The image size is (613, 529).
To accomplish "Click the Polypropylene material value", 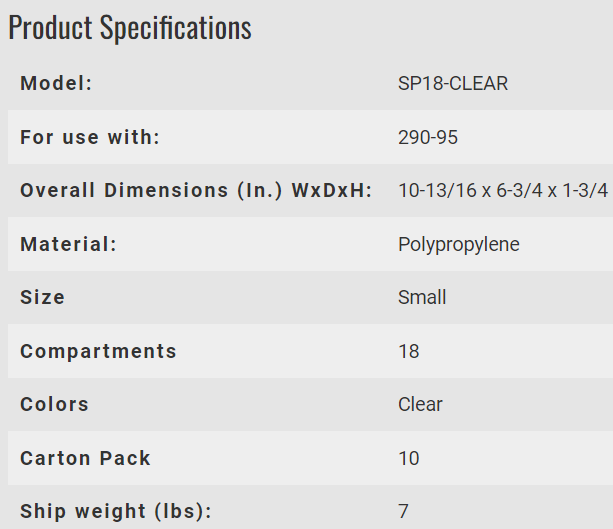I will pyautogui.click(x=459, y=245).
